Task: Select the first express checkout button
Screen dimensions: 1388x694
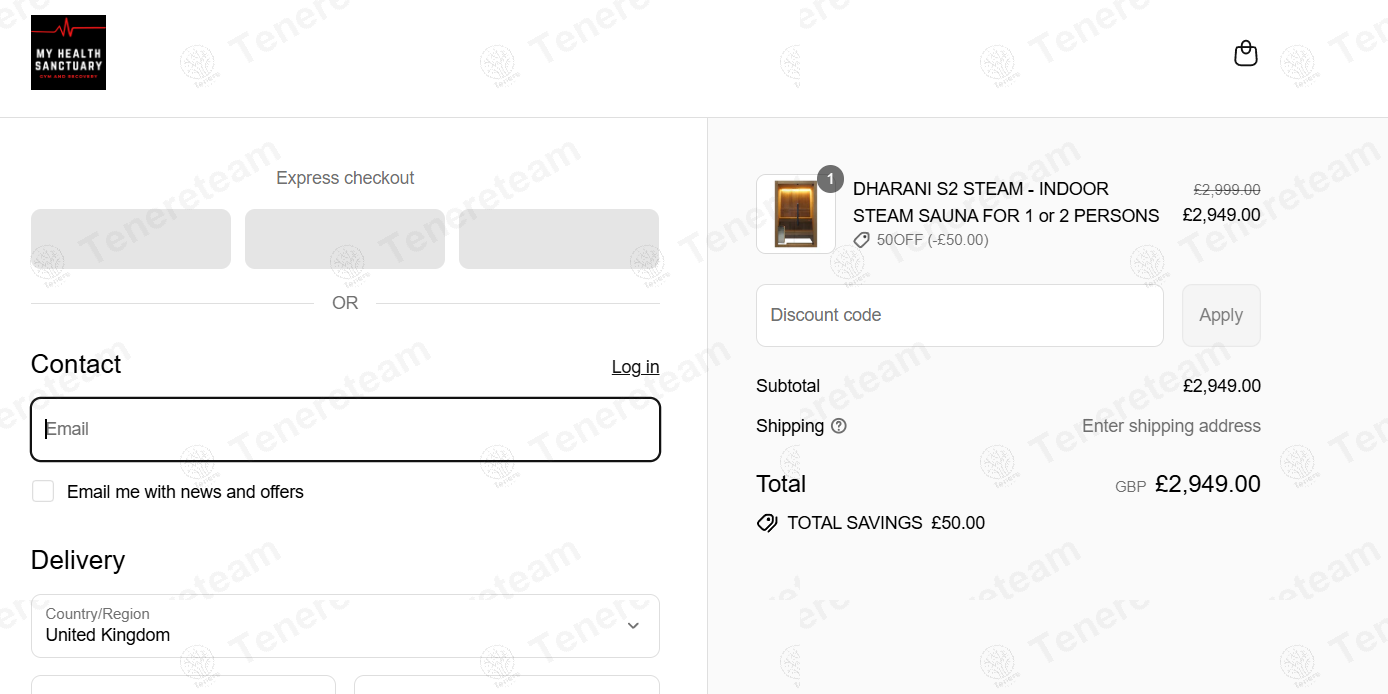Action: click(x=131, y=239)
